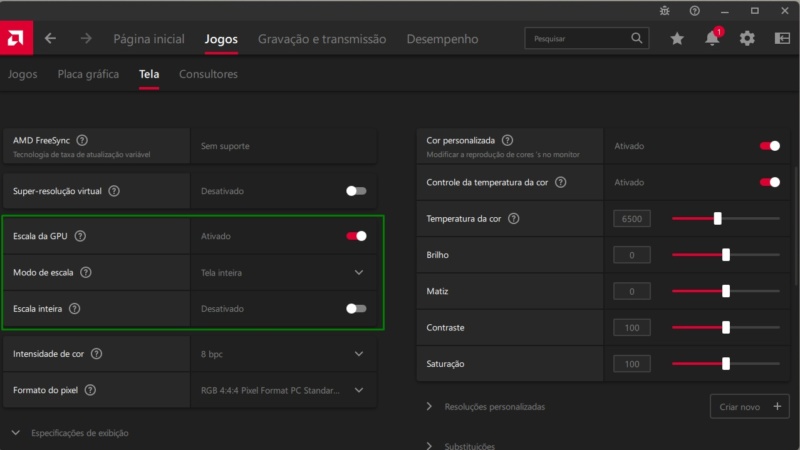800x450 pixels.
Task: Click the Brilho value field
Action: coord(632,255)
